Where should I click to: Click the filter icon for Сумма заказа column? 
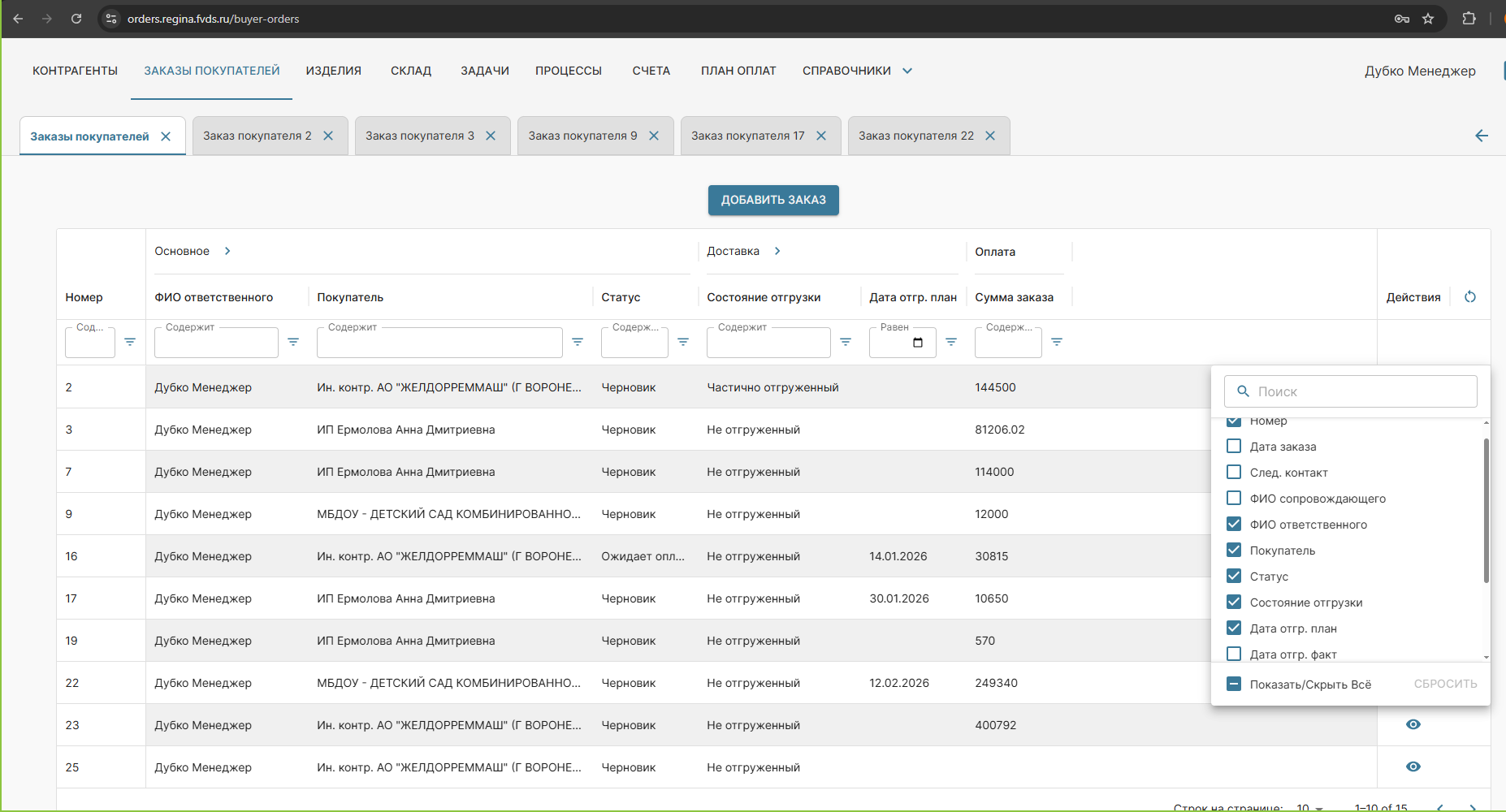(x=1057, y=342)
